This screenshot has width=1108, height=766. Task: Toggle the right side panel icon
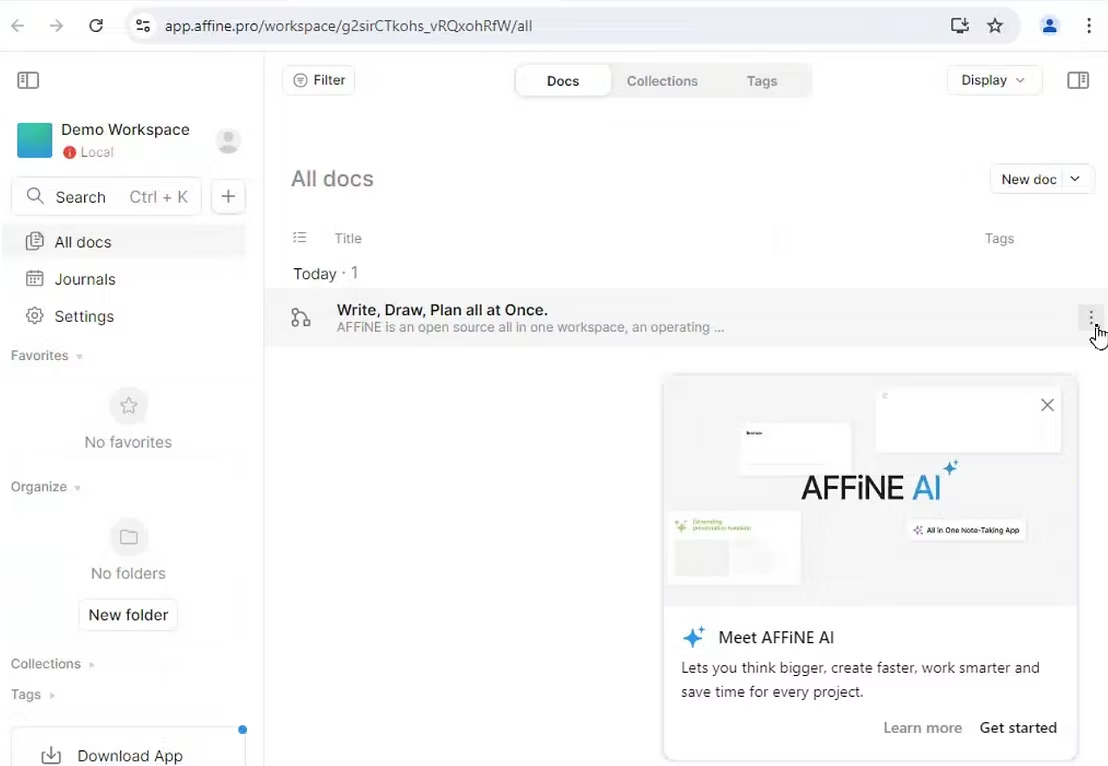click(1077, 79)
